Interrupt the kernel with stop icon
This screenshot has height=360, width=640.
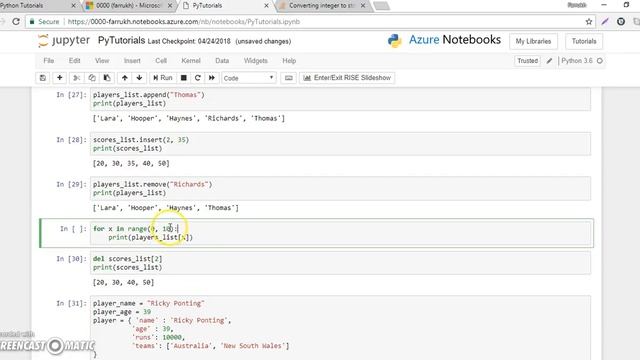[184, 78]
